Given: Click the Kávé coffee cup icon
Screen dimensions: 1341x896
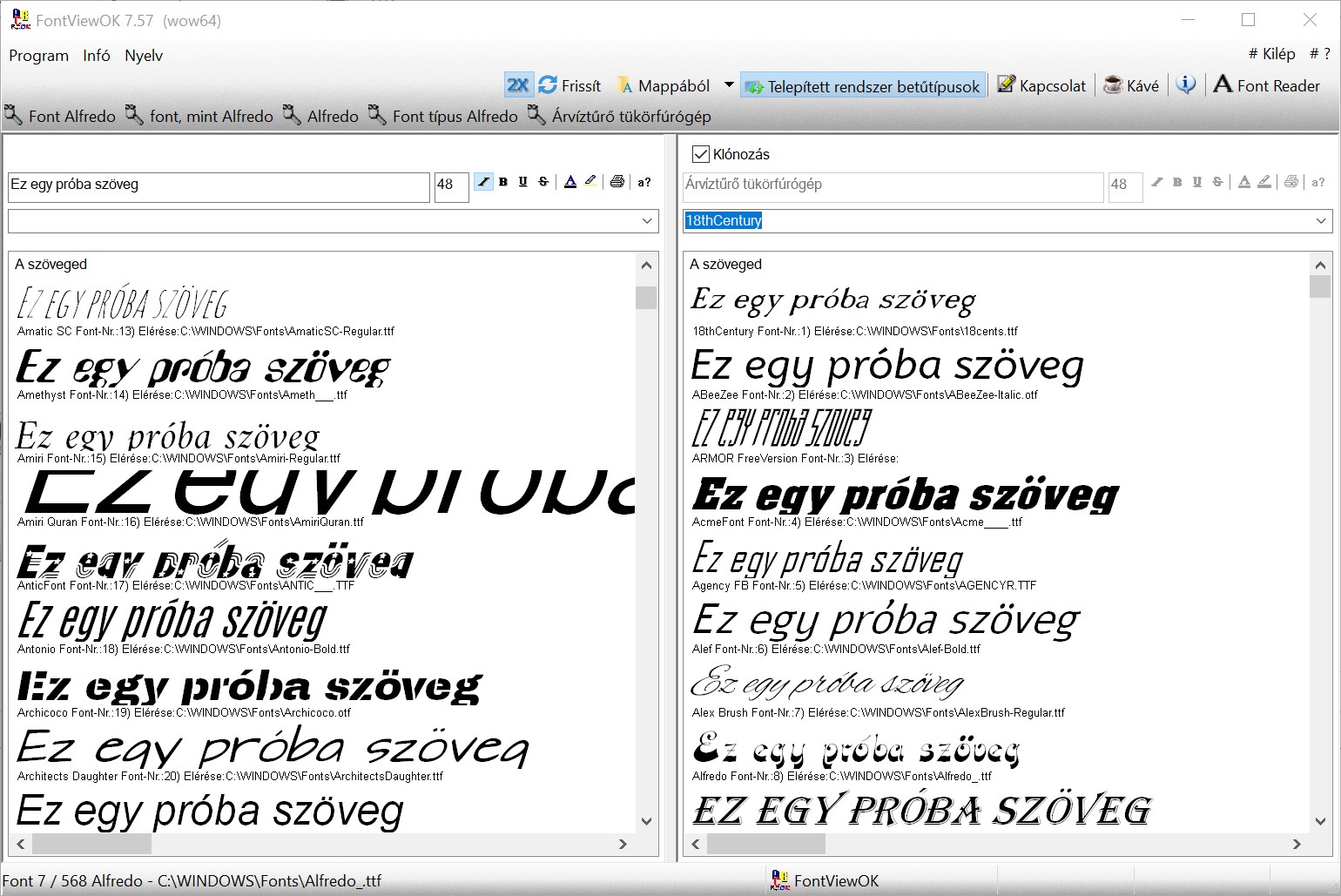Looking at the screenshot, I should [1112, 85].
